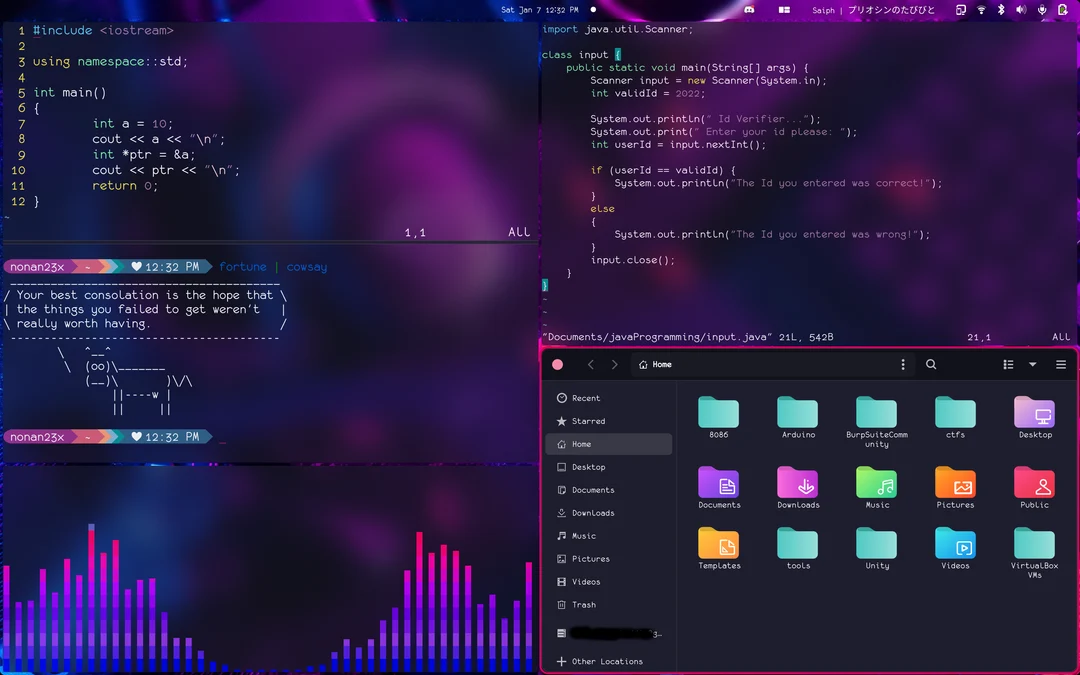Open the BurpSuiteCommunity folder
This screenshot has width=1080, height=675.
[x=876, y=412]
